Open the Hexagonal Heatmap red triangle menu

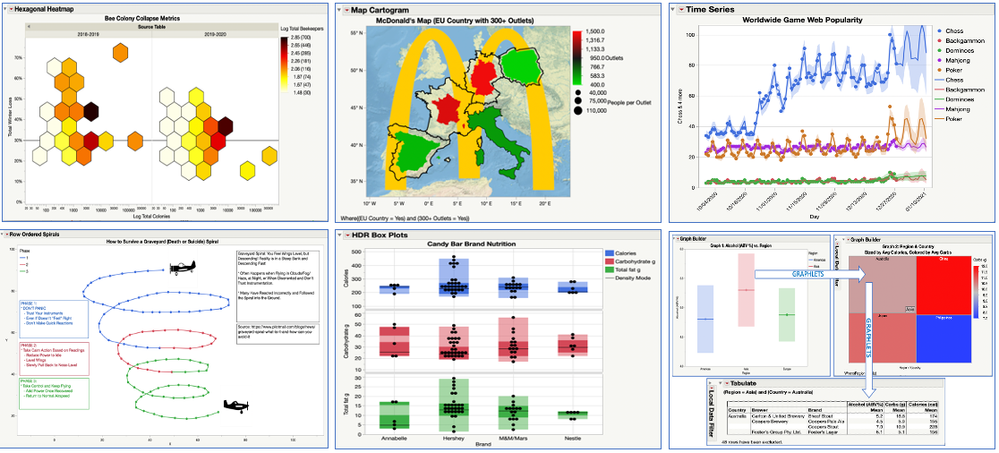[11, 11]
